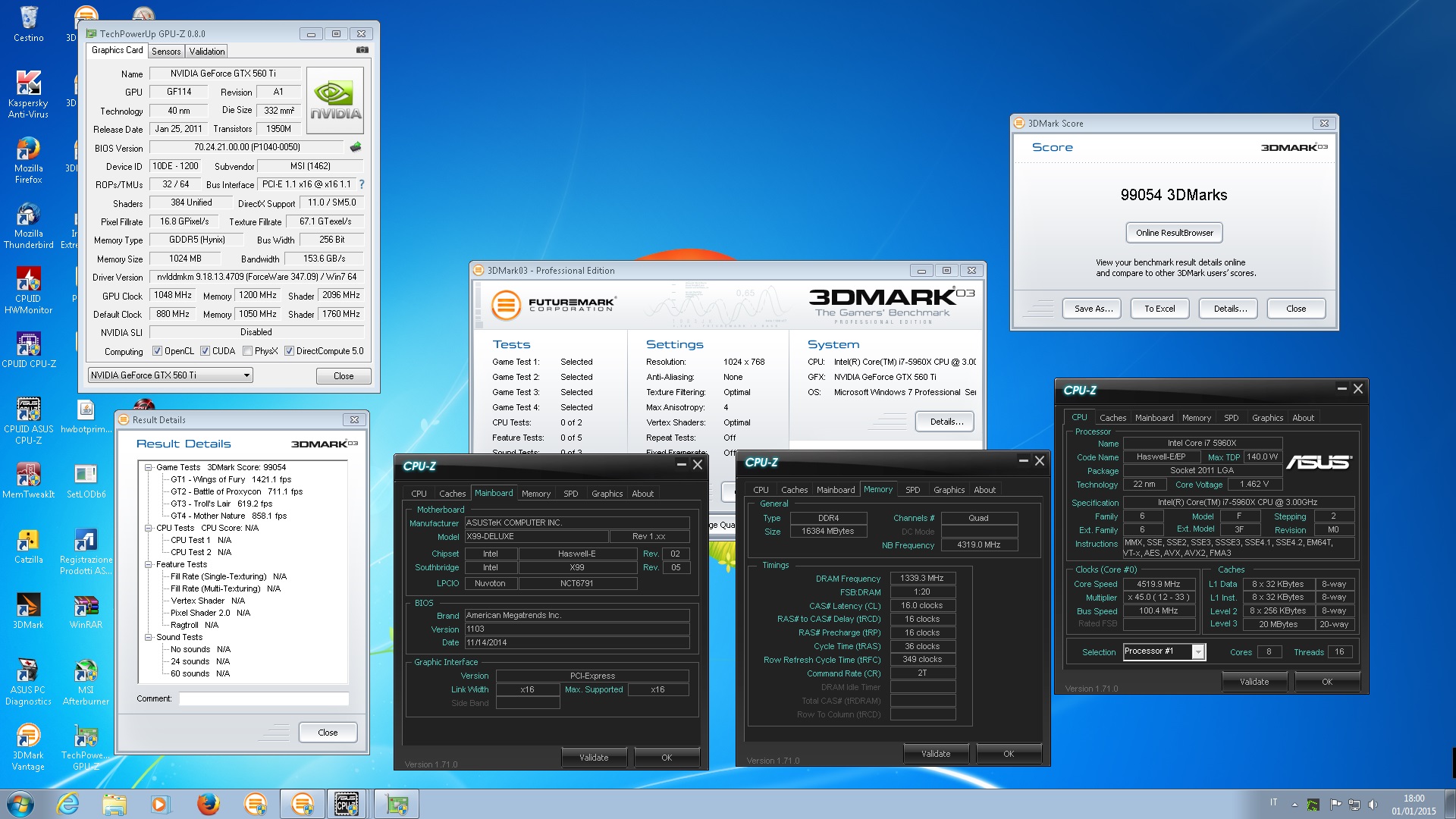
Task: Open the About tab in the ASUS CPU-Z window
Action: [x=1303, y=418]
